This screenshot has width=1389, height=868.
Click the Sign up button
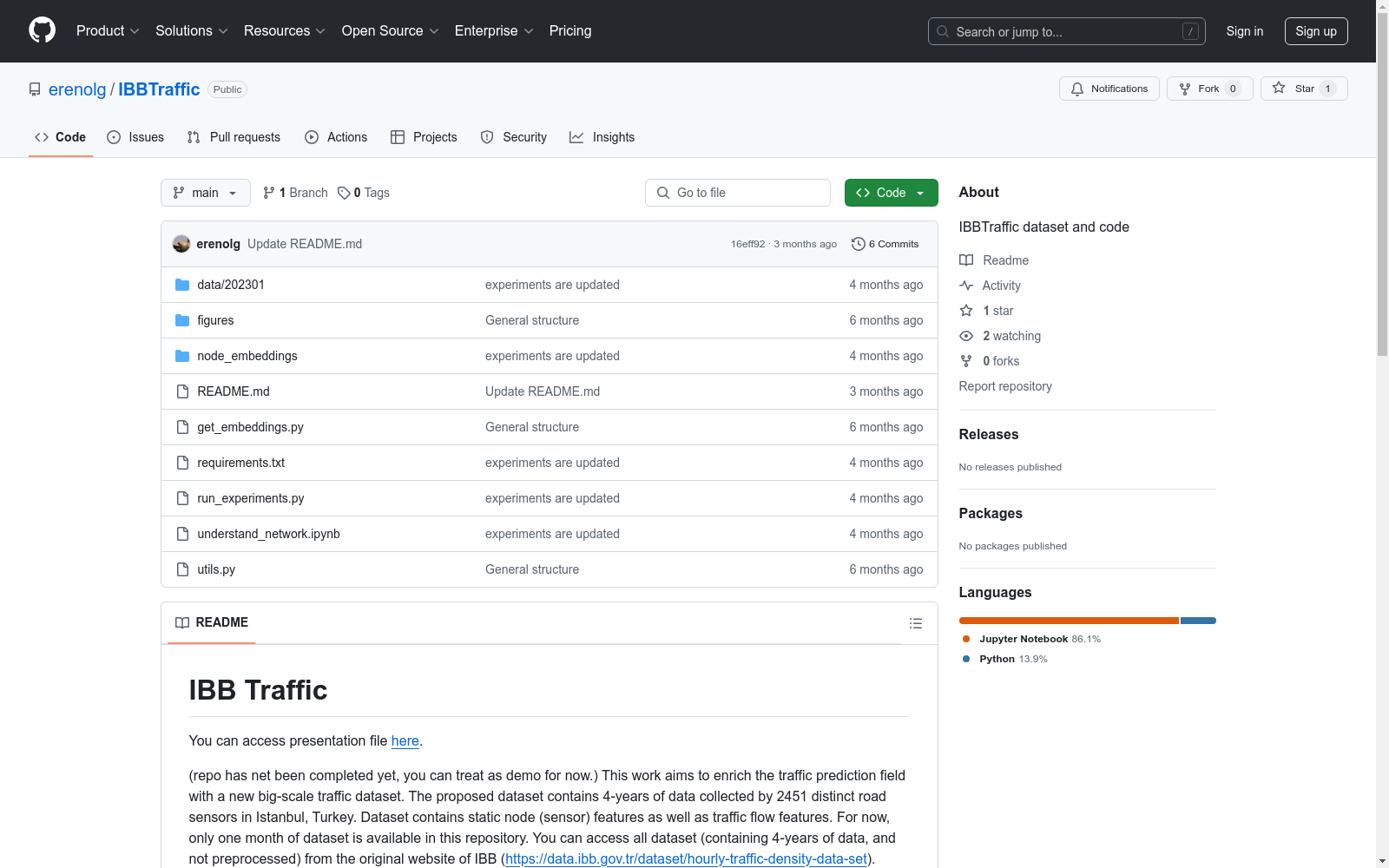pyautogui.click(x=1316, y=31)
